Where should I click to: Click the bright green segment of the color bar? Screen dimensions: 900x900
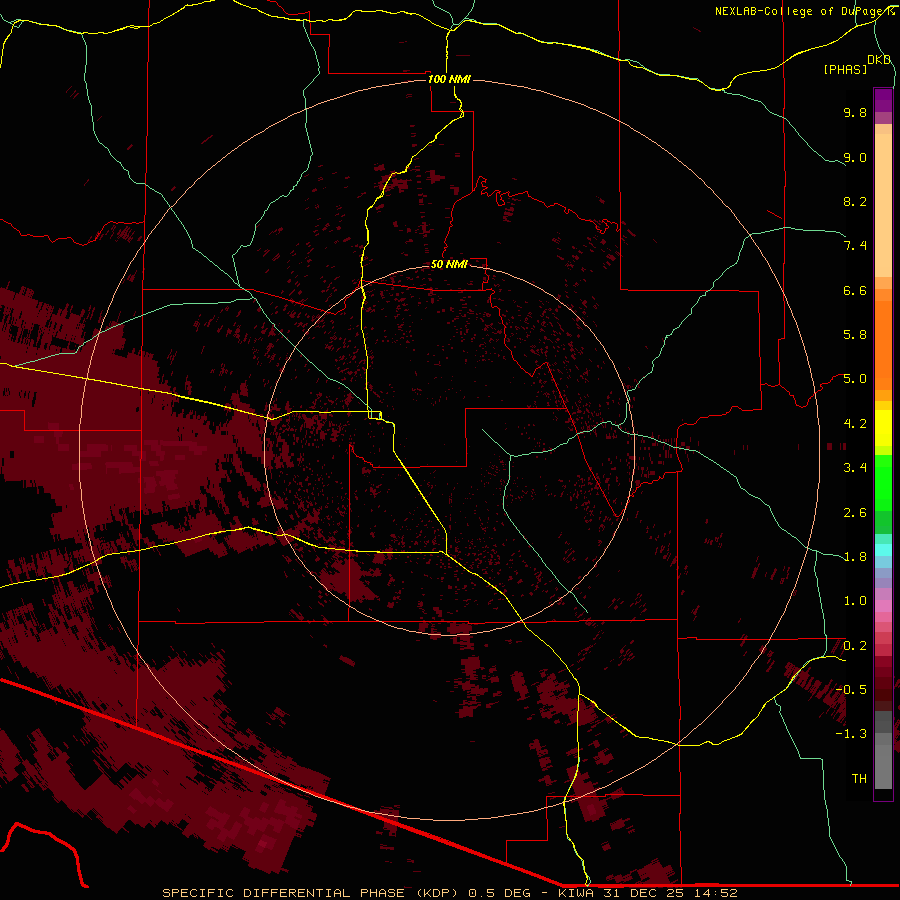point(883,484)
